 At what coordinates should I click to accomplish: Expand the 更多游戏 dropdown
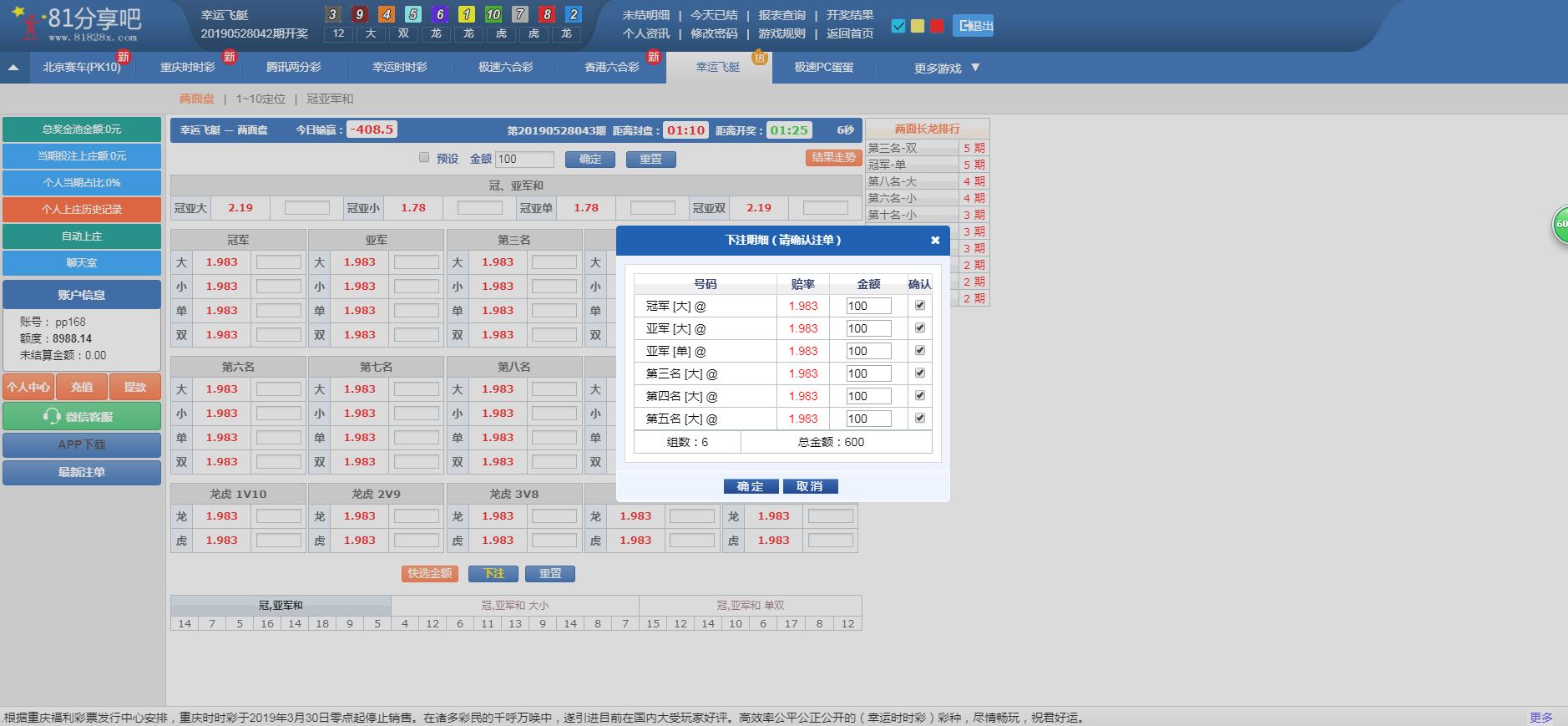[x=947, y=68]
